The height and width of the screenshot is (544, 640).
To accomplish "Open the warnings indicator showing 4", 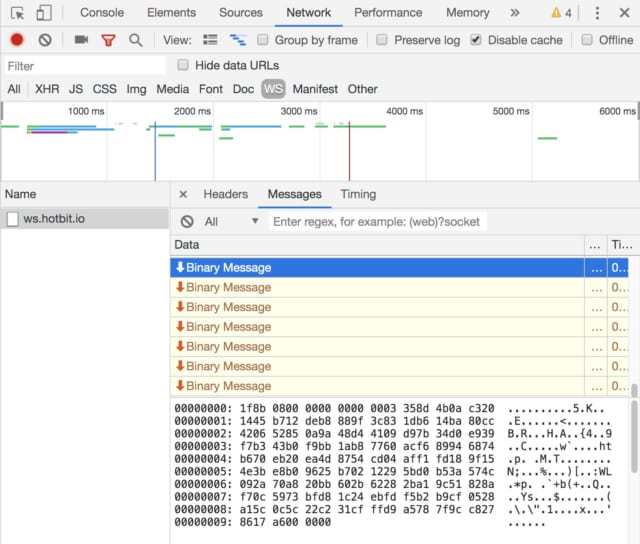I will tap(562, 13).
